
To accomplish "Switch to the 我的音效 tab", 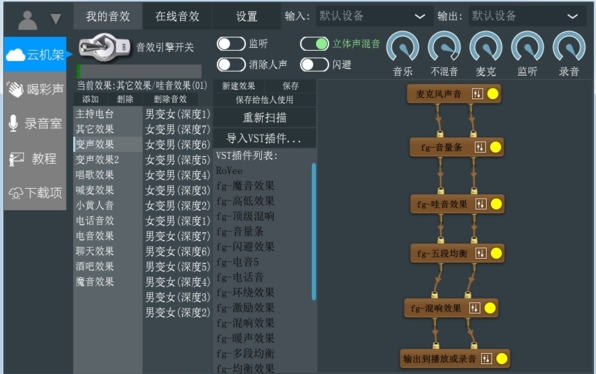I will tap(108, 16).
